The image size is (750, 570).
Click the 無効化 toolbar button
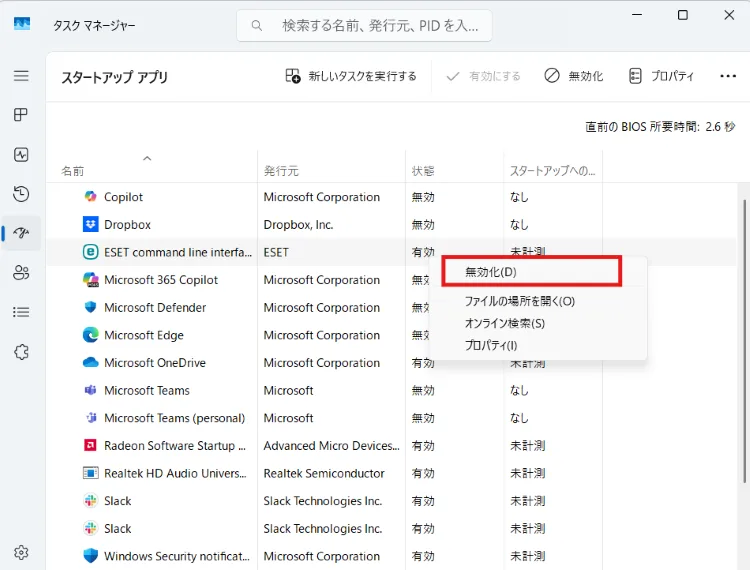click(x=574, y=76)
